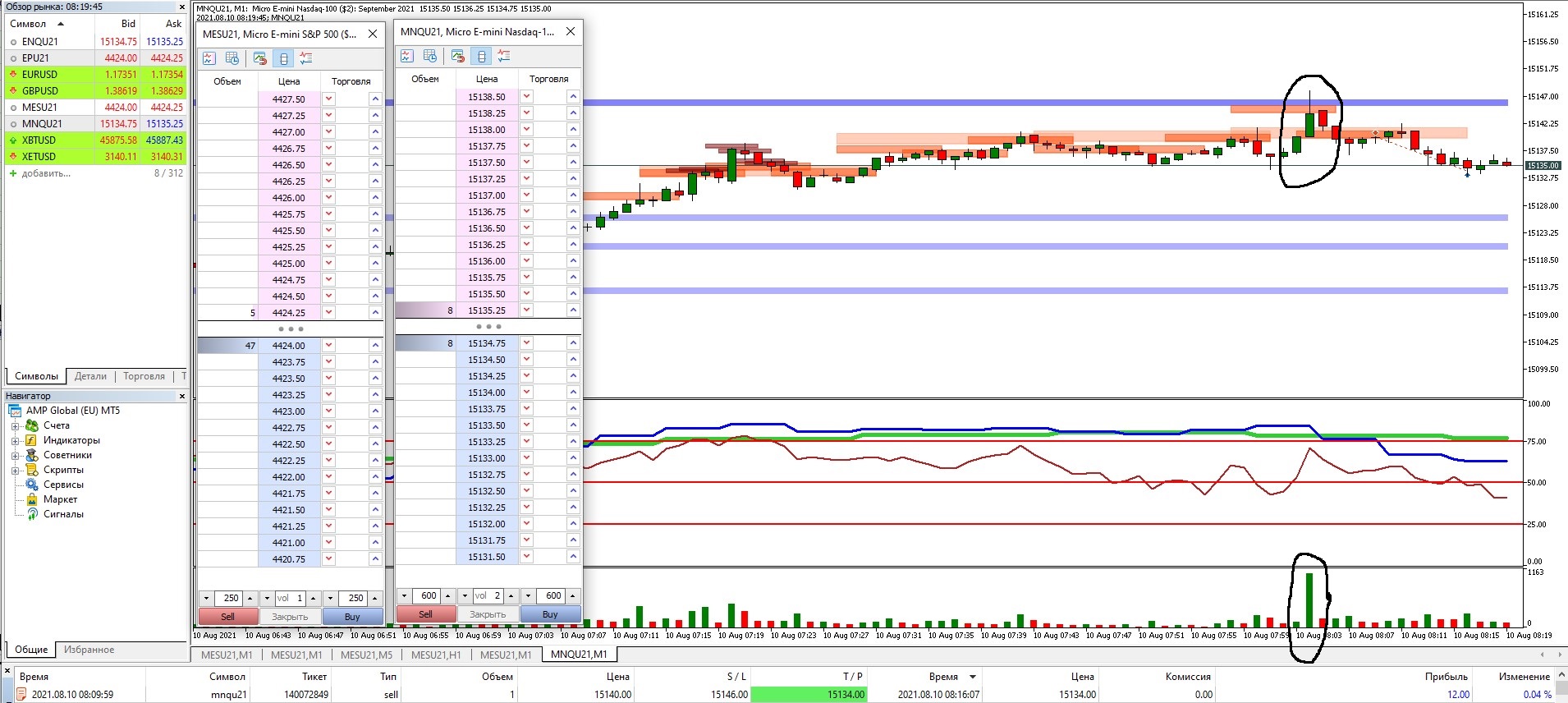This screenshot has width=1568, height=703.
Task: Select the Общие tab in Navigator
Action: click(x=31, y=650)
